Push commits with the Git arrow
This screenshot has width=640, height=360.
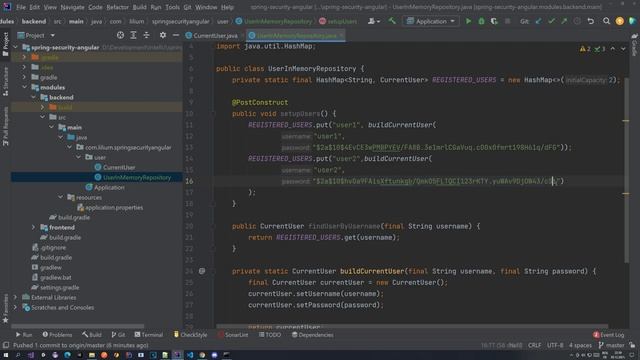[564, 21]
